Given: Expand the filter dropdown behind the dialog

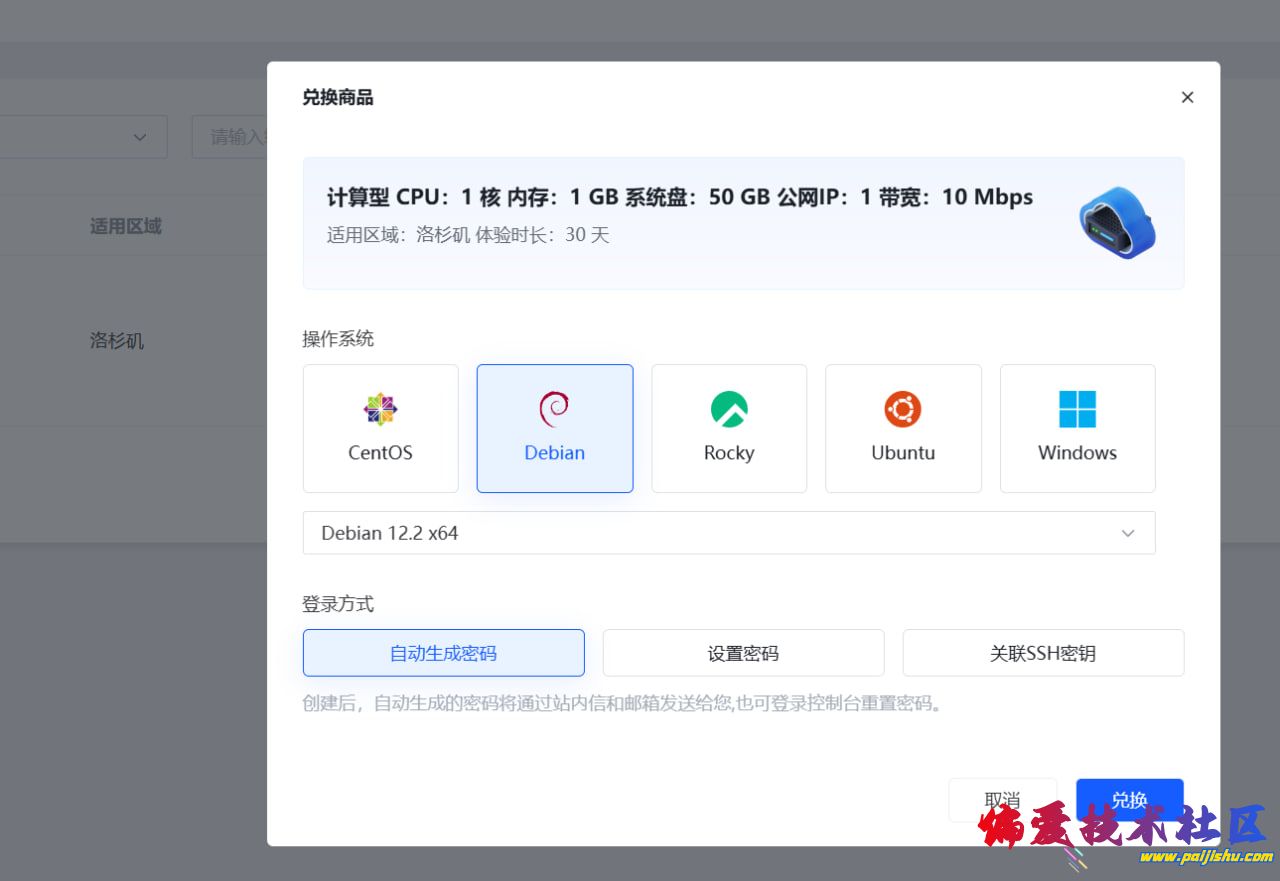Looking at the screenshot, I should pos(139,137).
